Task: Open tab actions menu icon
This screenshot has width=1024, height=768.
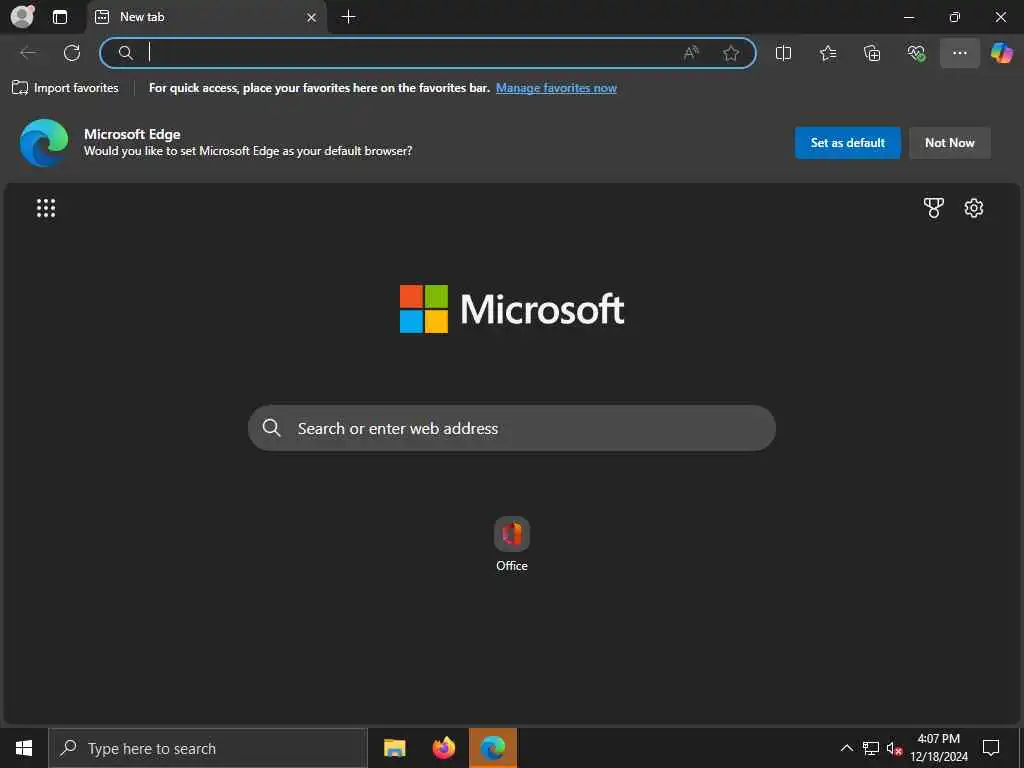Action: [60, 17]
